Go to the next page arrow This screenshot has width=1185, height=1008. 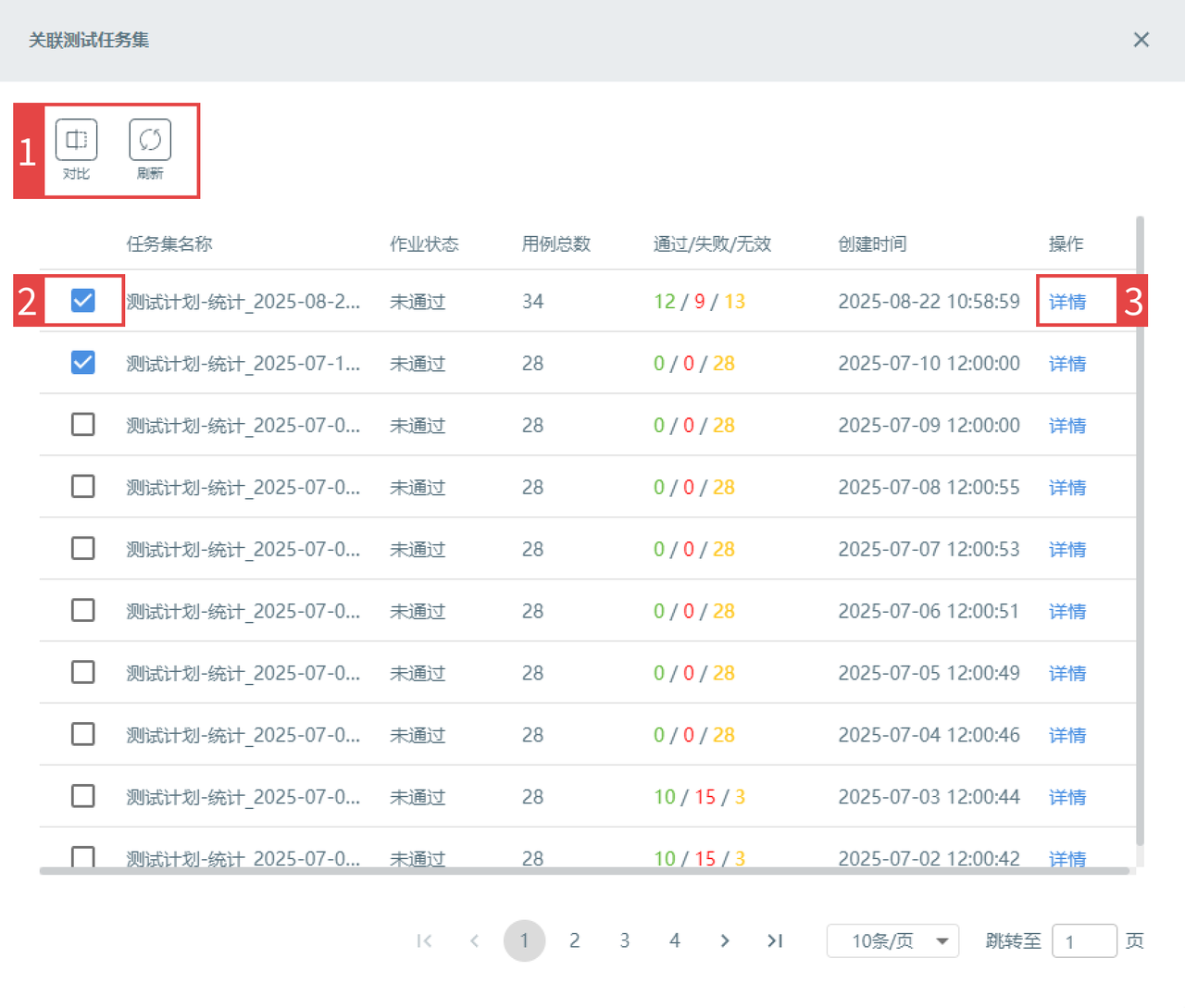click(725, 941)
